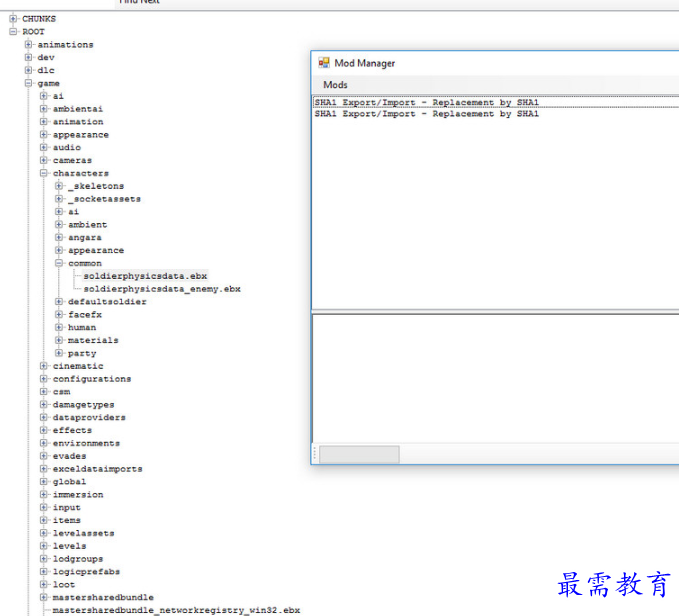Screen dimensions: 679x616
Task: Select the human folder label
Action: [82, 327]
